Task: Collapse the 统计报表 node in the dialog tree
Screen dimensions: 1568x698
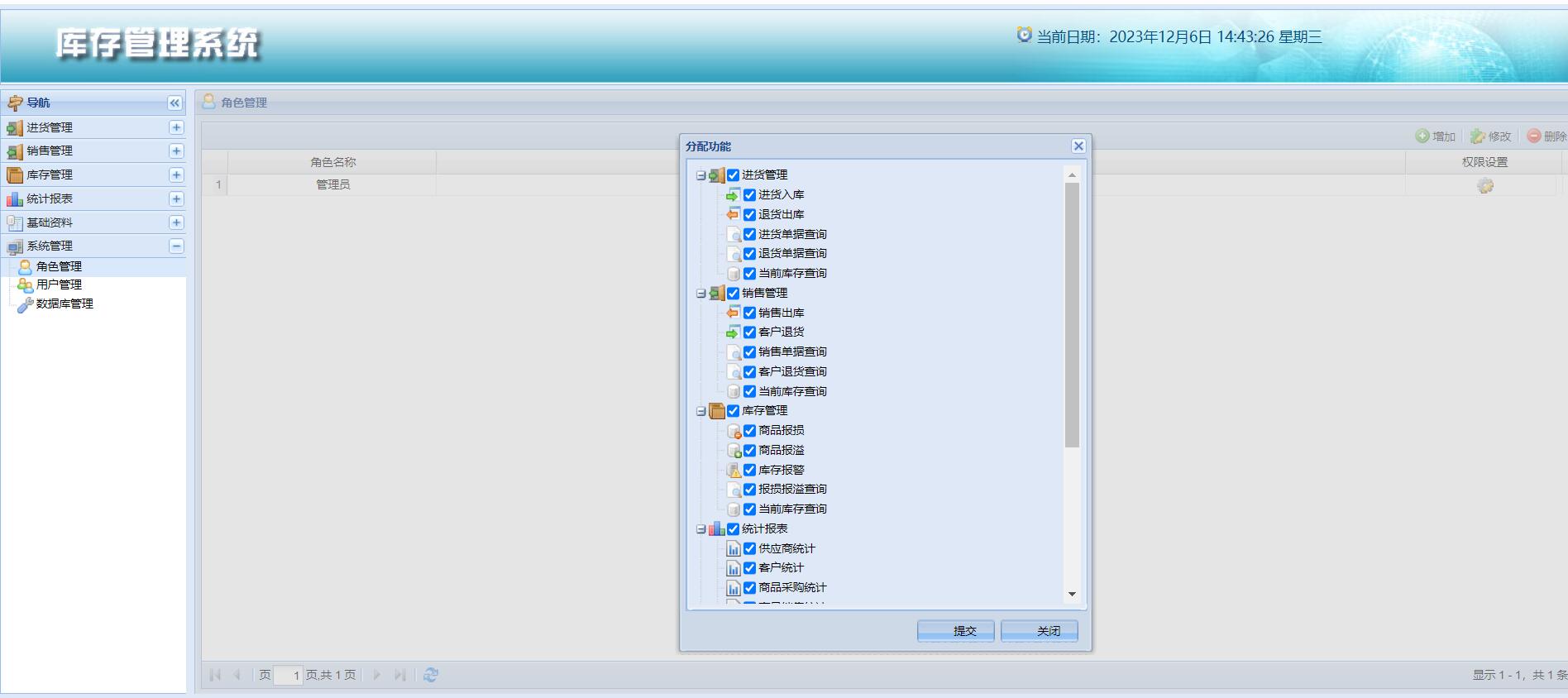Action: [700, 529]
